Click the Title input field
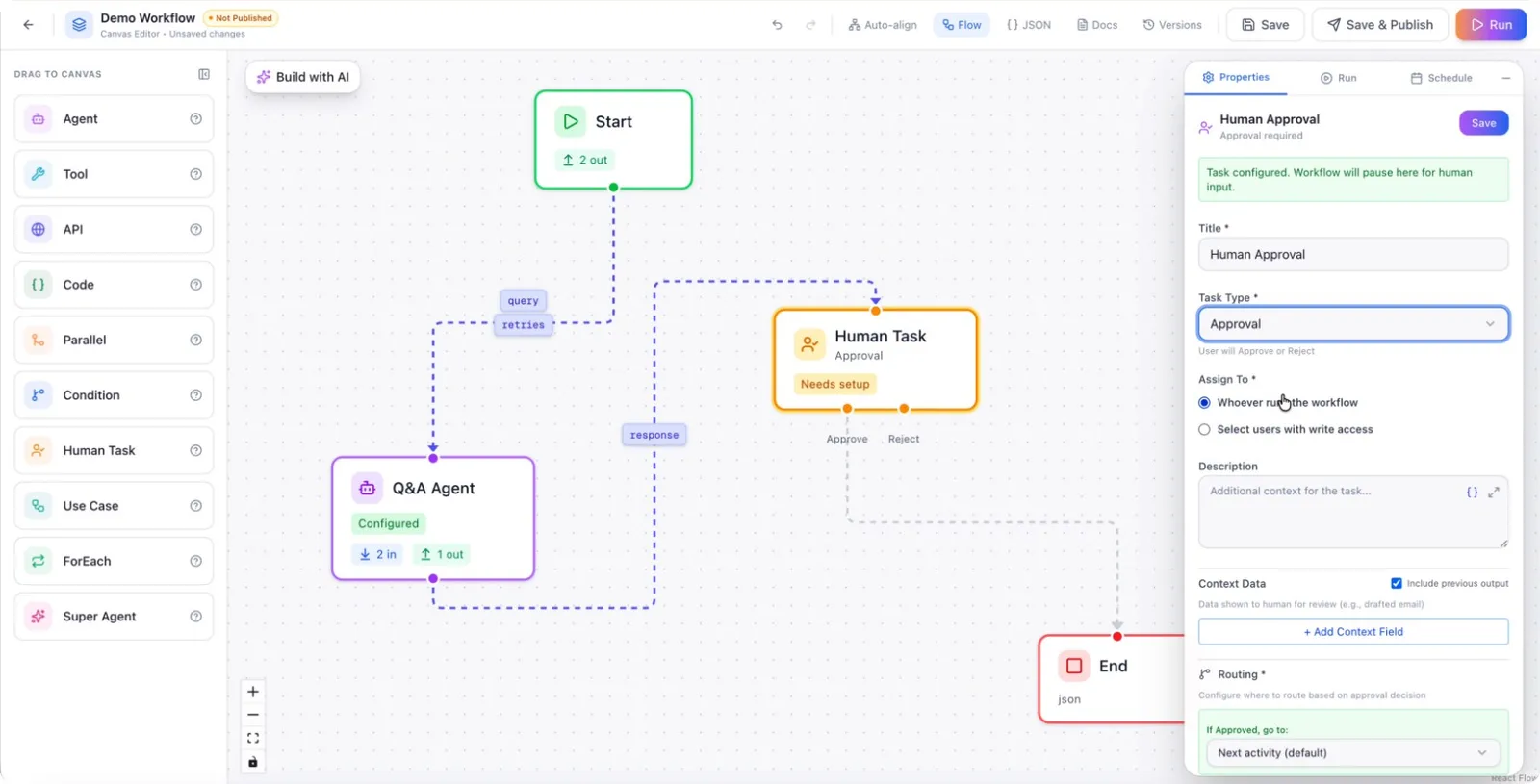1540x784 pixels. [x=1353, y=255]
